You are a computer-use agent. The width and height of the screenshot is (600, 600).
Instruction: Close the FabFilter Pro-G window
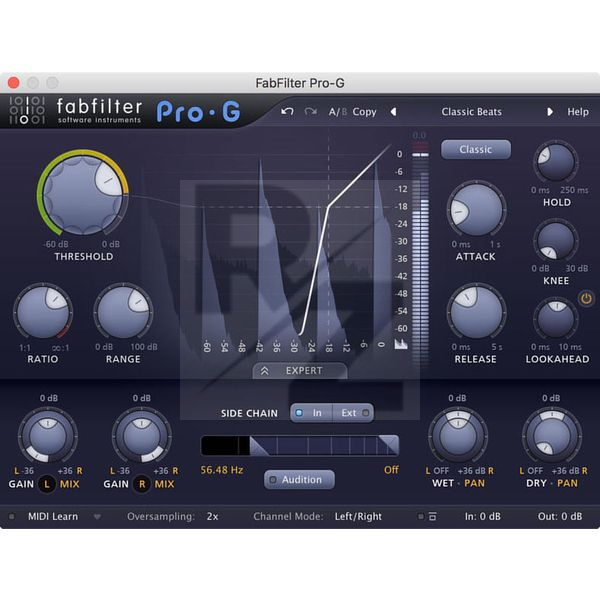[14, 83]
